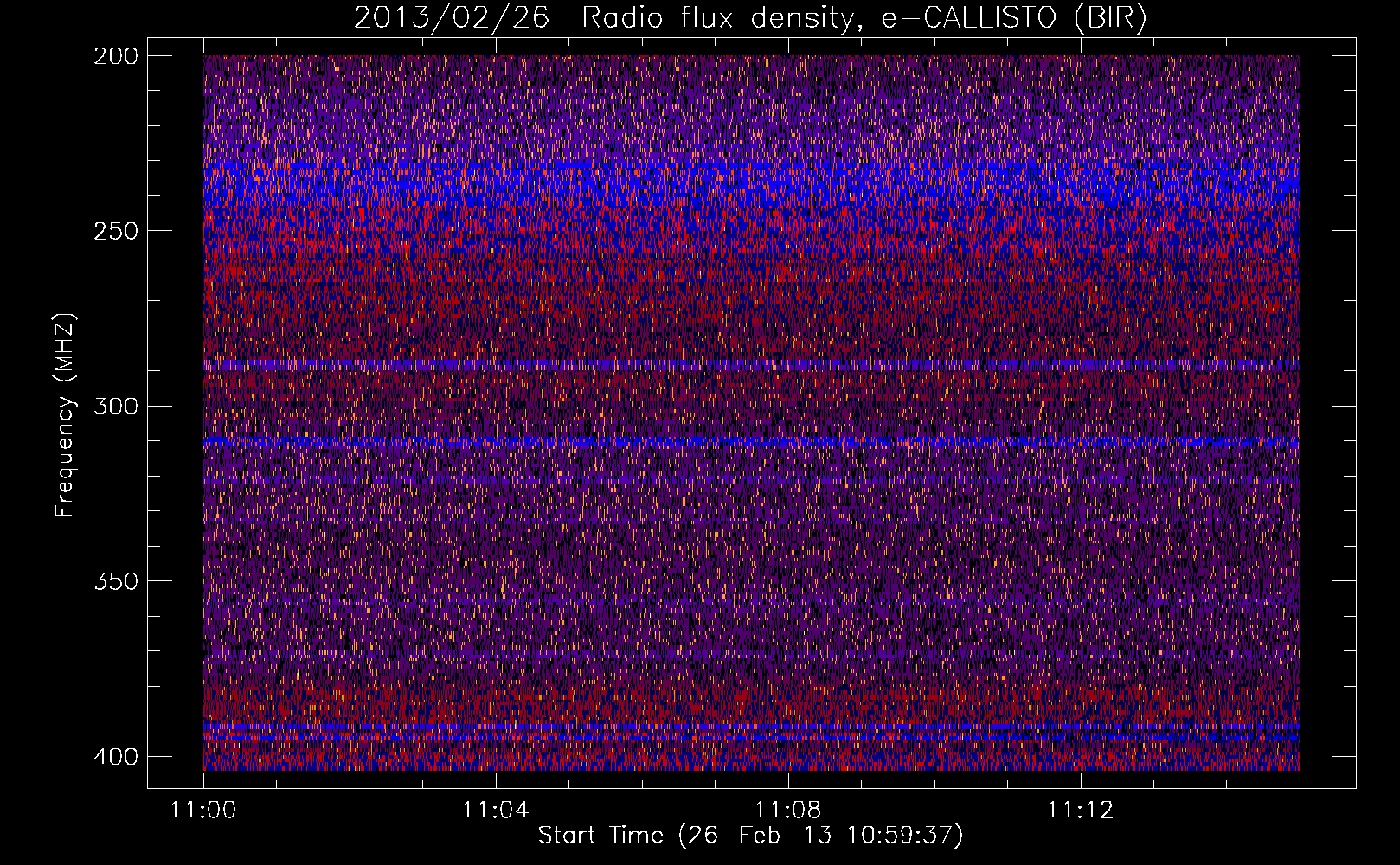Image resolution: width=1400 pixels, height=865 pixels.
Task: Click the '250' frequency tick label
Action: tap(116, 231)
